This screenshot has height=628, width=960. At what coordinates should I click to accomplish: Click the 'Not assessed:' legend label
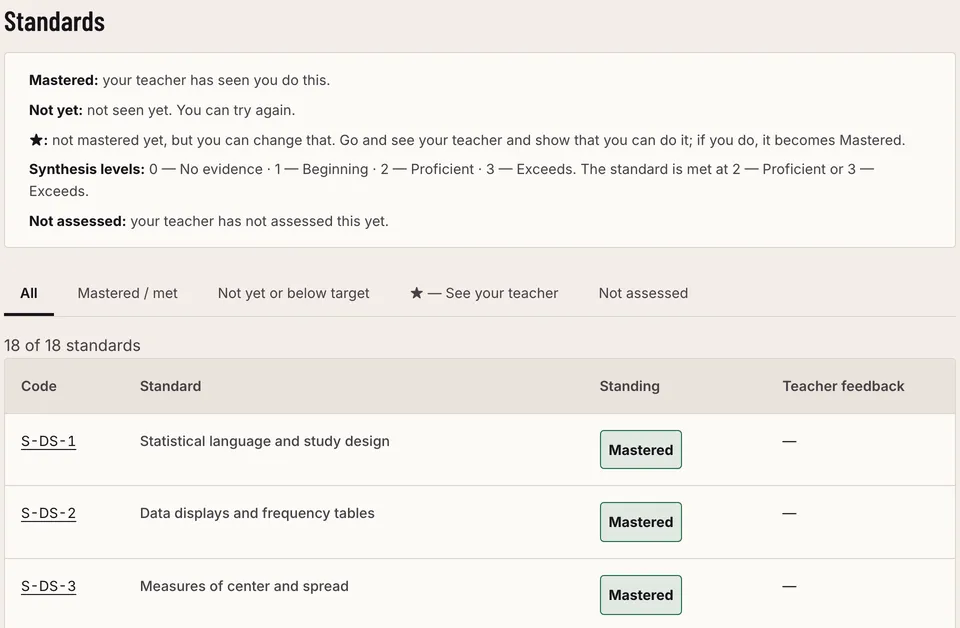pos(78,221)
